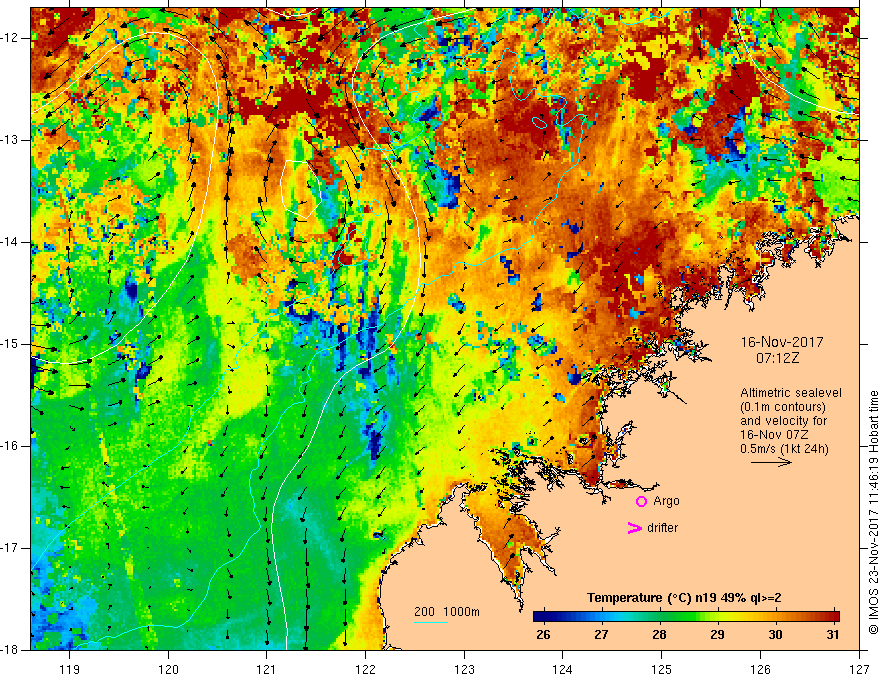This screenshot has width=880, height=680.
Task: Click the IMOS copyright timestamp text
Action: [873, 513]
